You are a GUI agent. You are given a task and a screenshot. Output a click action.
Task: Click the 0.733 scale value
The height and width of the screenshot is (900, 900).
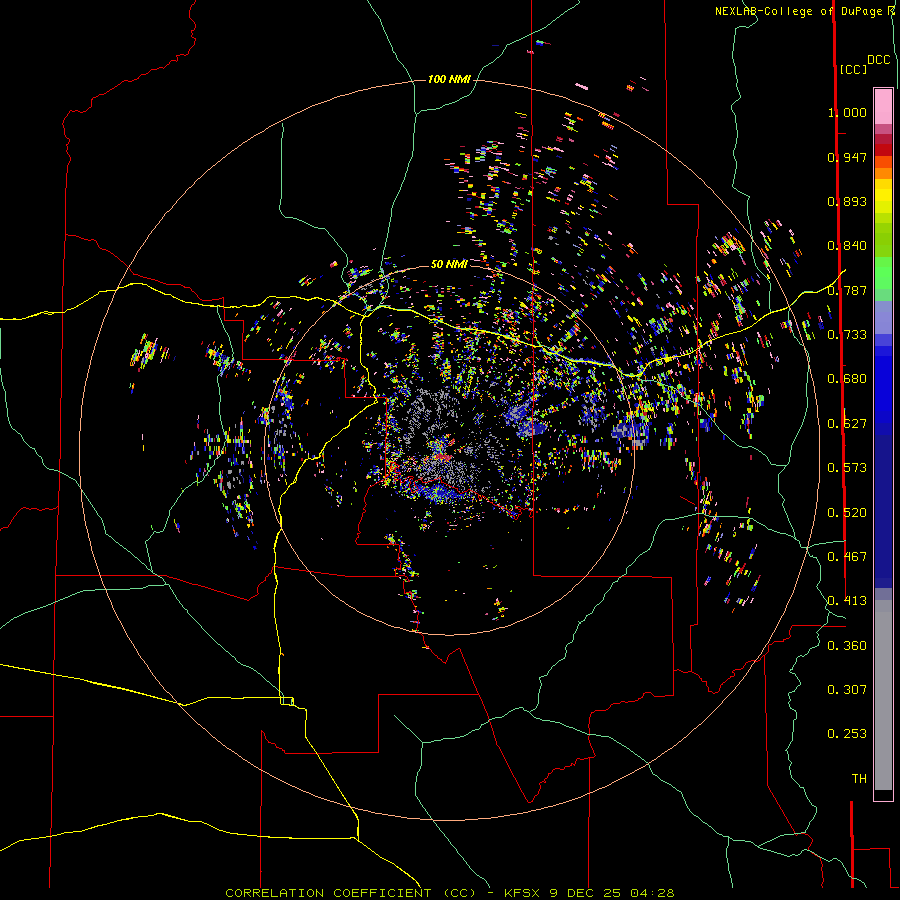click(x=847, y=335)
